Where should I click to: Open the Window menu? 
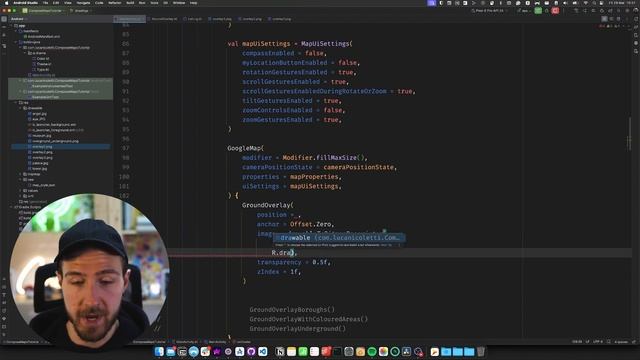(179, 3)
